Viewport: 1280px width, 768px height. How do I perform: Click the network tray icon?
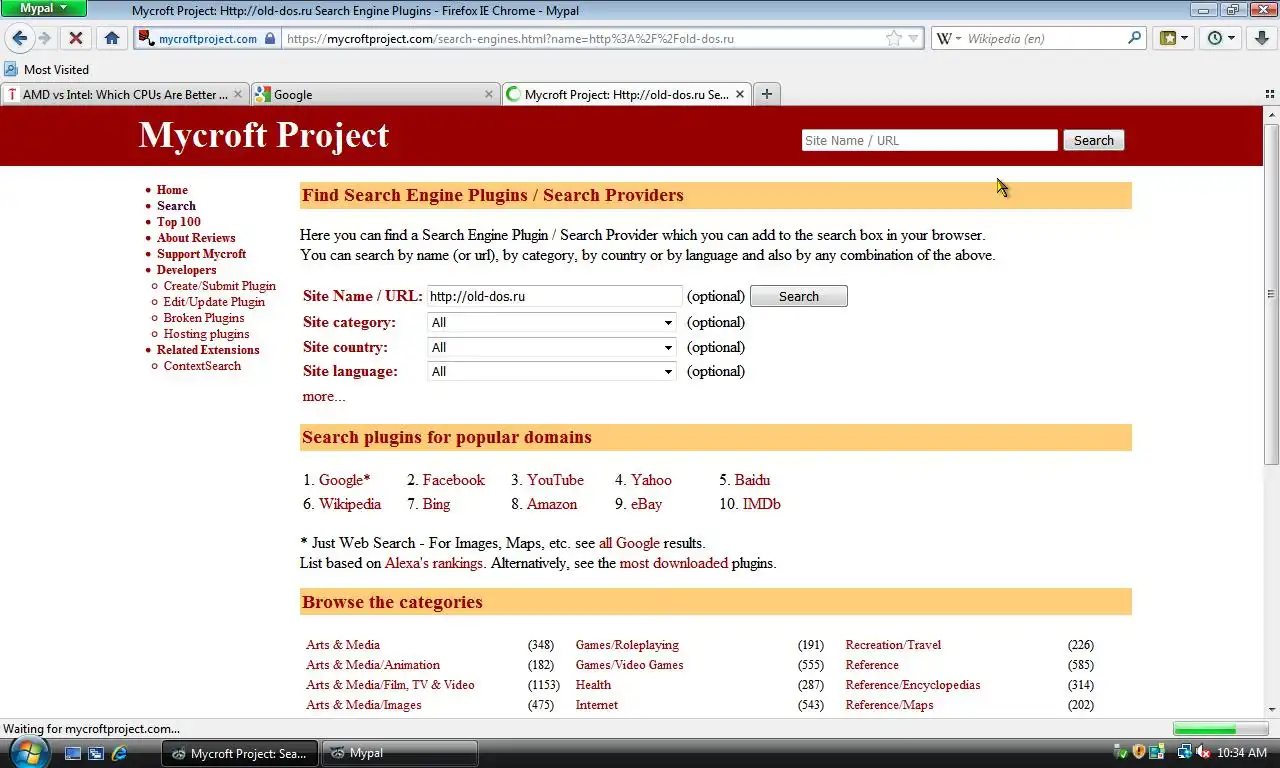[1185, 753]
